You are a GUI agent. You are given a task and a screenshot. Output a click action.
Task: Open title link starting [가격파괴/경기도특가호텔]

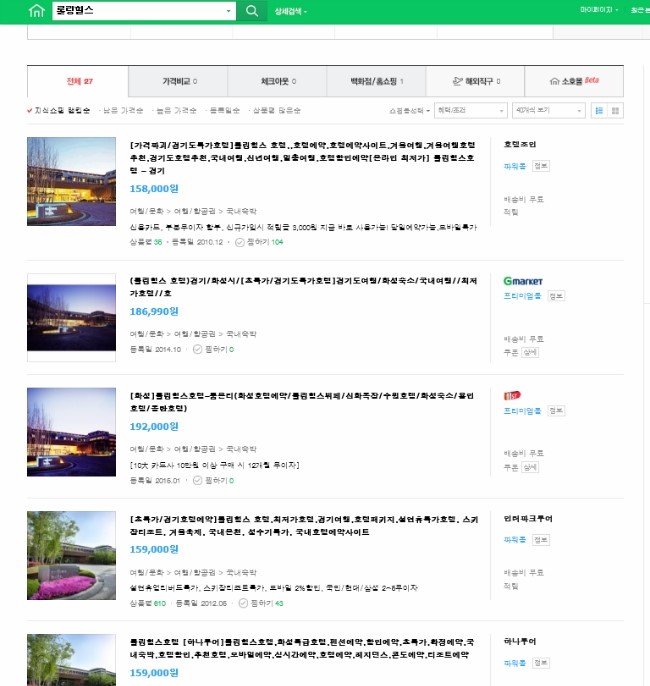pyautogui.click(x=302, y=158)
